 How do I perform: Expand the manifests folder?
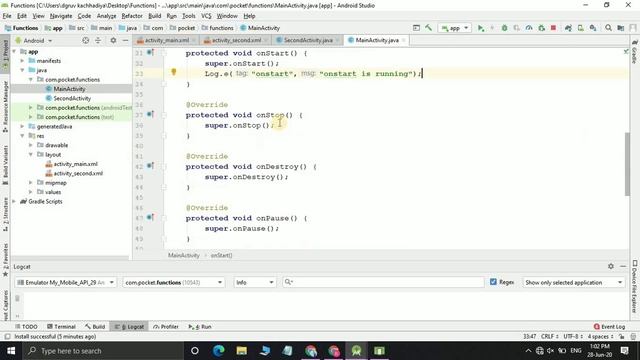pyautogui.click(x=22, y=61)
